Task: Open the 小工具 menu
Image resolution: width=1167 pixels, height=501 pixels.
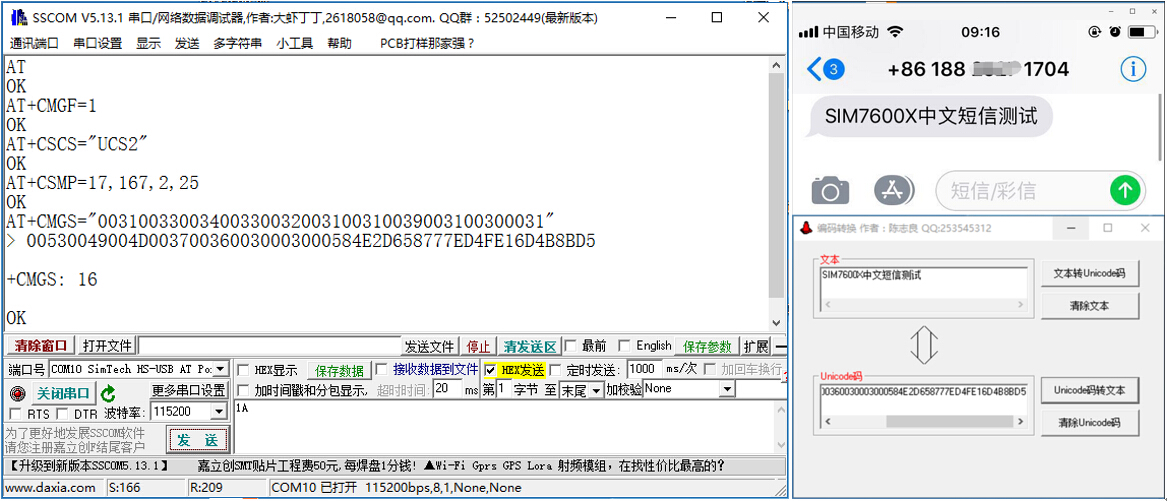Action: click(x=295, y=43)
